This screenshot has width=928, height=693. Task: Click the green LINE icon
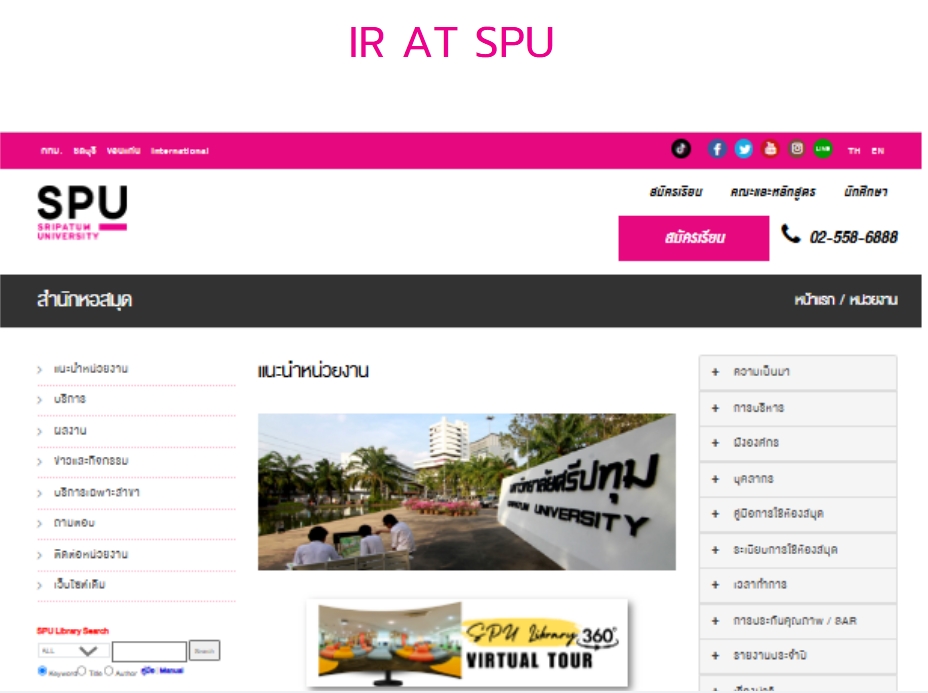tap(823, 149)
